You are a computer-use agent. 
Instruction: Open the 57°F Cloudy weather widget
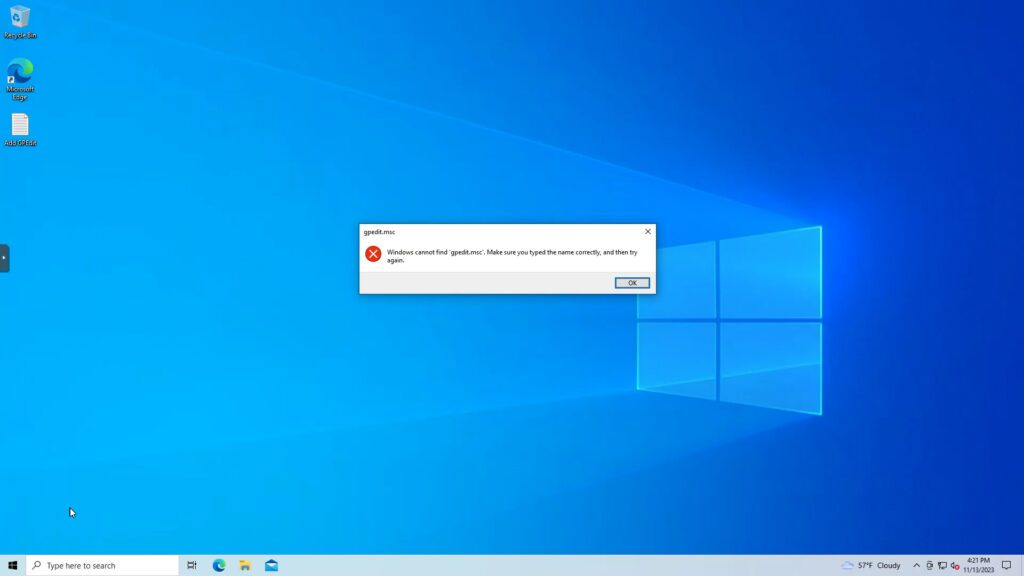coord(871,565)
